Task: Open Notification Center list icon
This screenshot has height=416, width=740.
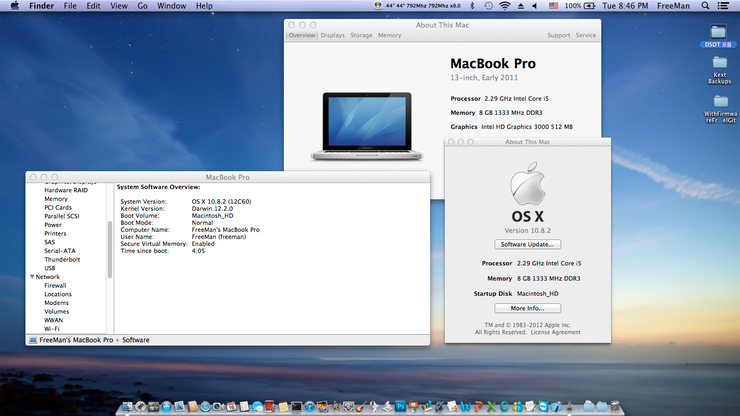Action: pyautogui.click(x=723, y=6)
